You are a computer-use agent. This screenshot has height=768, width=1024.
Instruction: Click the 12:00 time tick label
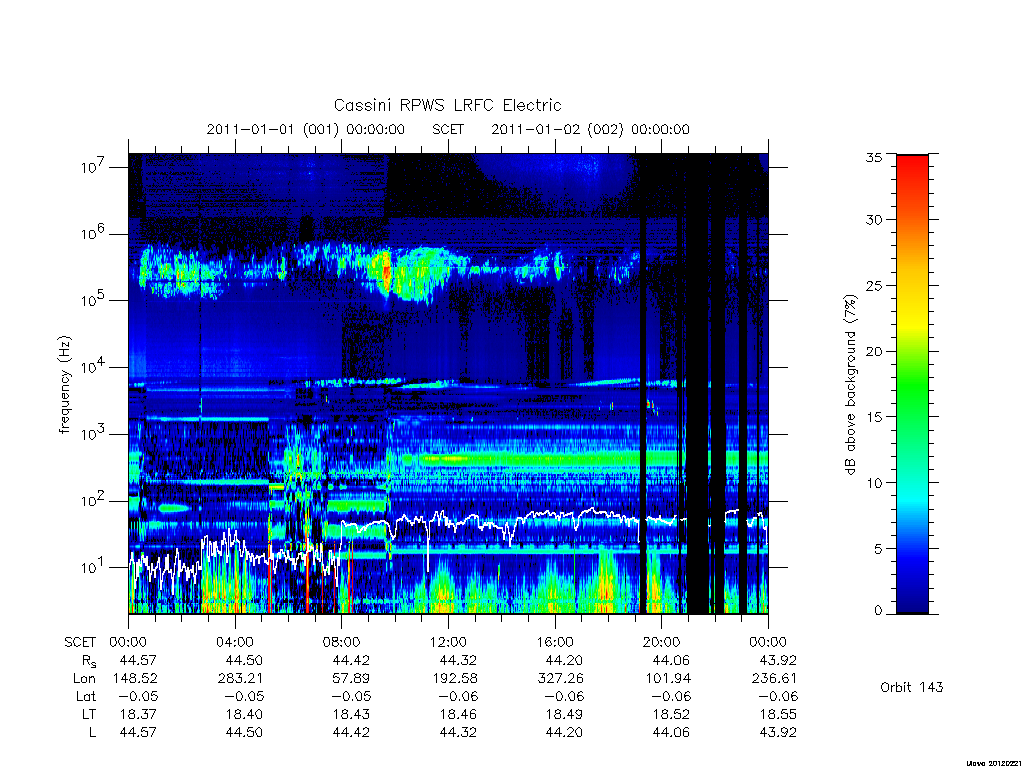448,642
